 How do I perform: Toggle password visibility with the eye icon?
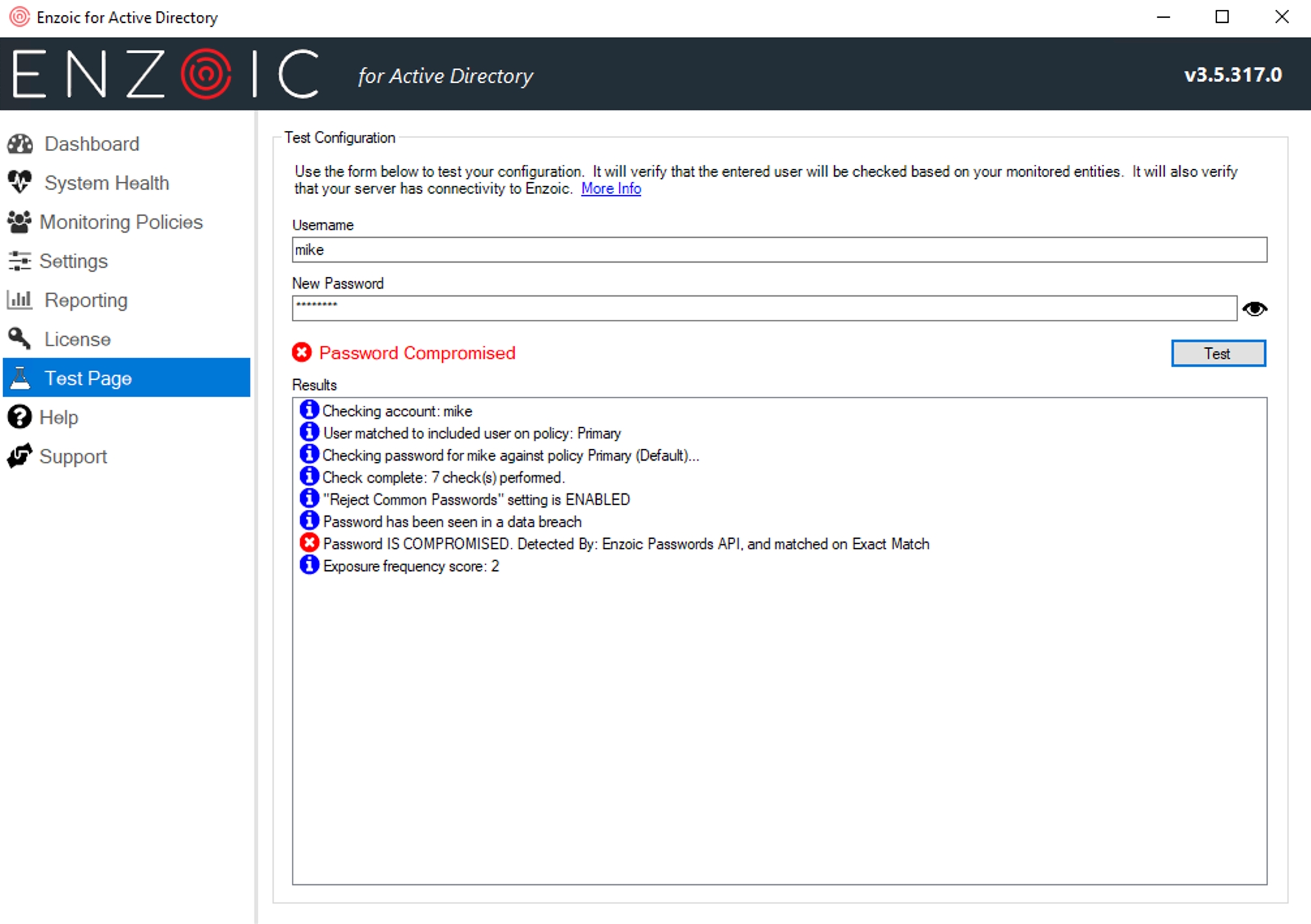[1254, 309]
